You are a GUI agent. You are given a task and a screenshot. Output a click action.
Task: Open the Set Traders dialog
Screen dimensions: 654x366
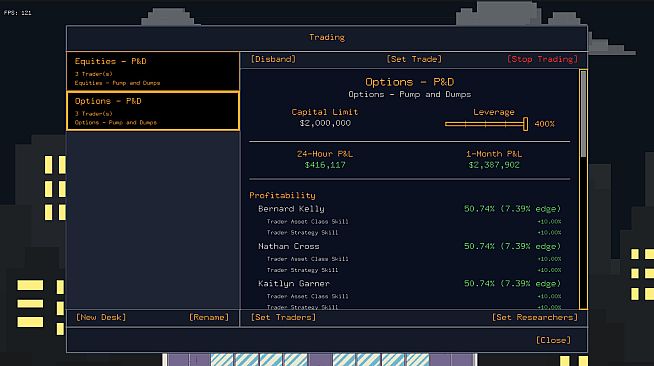point(283,317)
